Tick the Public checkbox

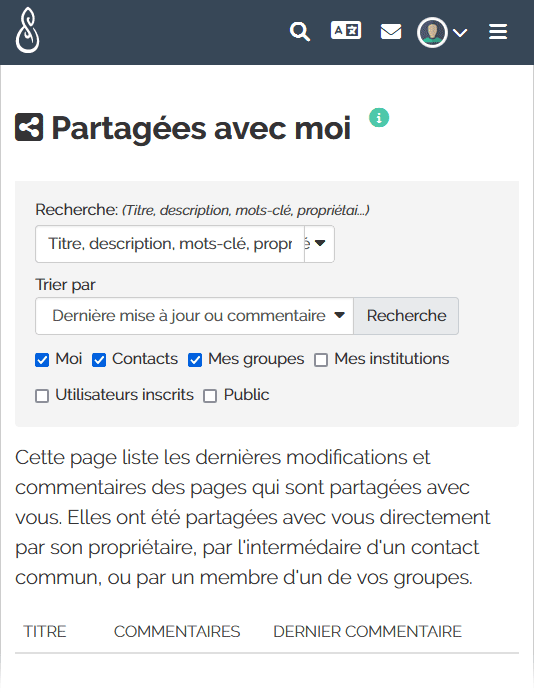[210, 396]
